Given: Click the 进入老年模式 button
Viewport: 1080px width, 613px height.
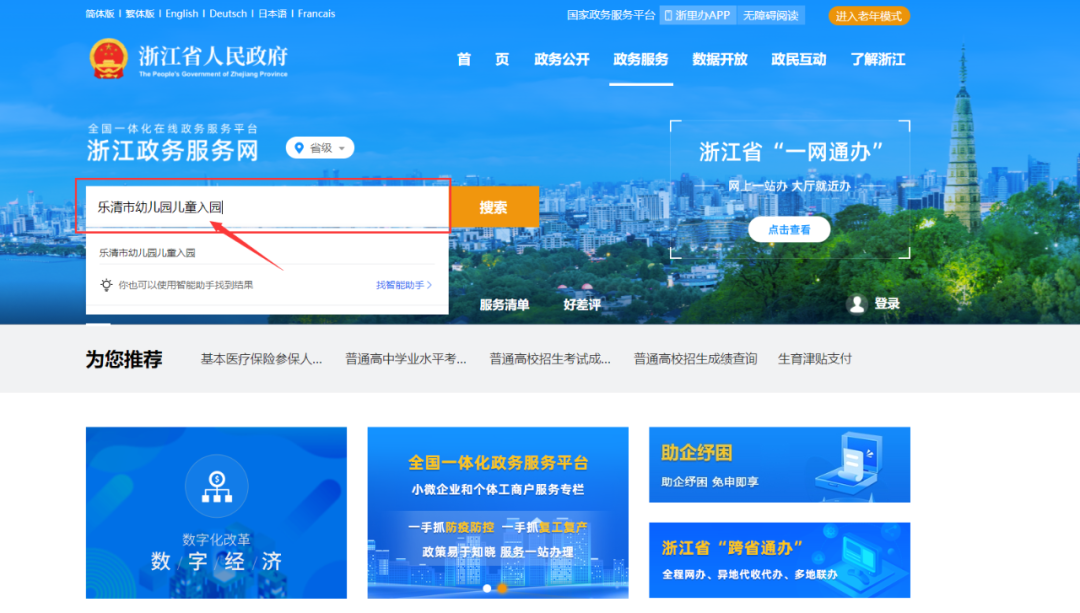Looking at the screenshot, I should tap(869, 16).
